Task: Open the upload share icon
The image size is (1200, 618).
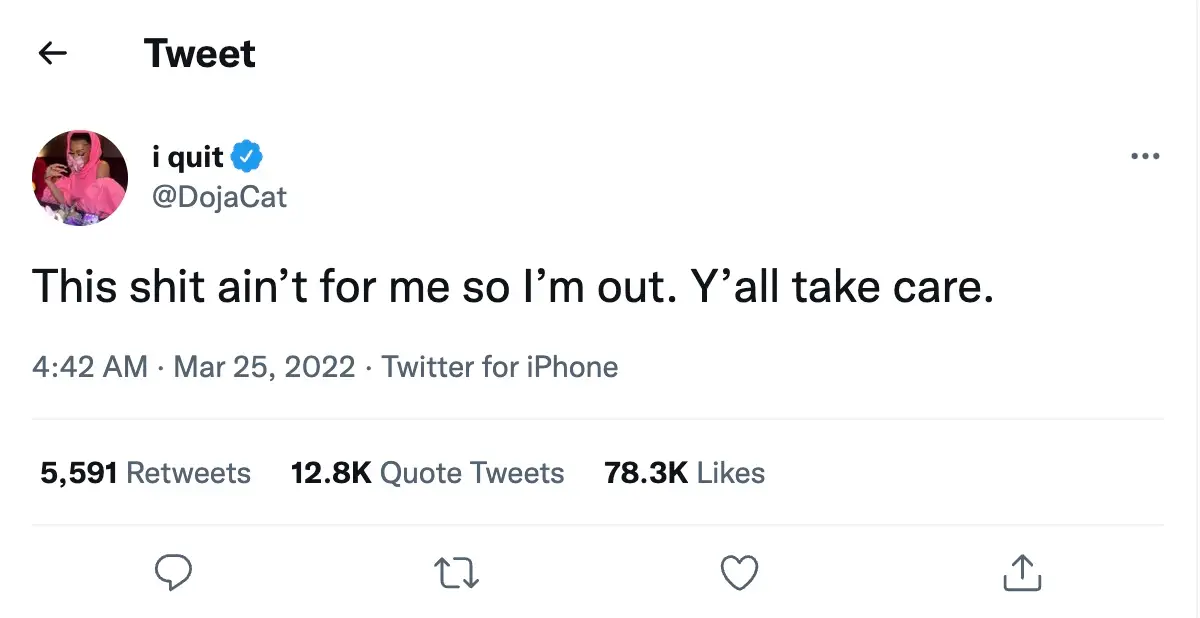Action: click(1021, 572)
